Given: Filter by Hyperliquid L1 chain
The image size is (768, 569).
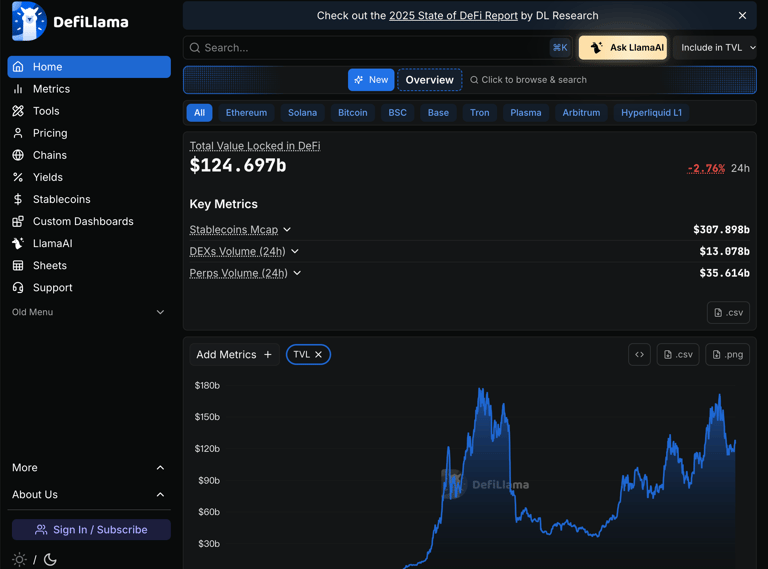Looking at the screenshot, I should click(651, 113).
